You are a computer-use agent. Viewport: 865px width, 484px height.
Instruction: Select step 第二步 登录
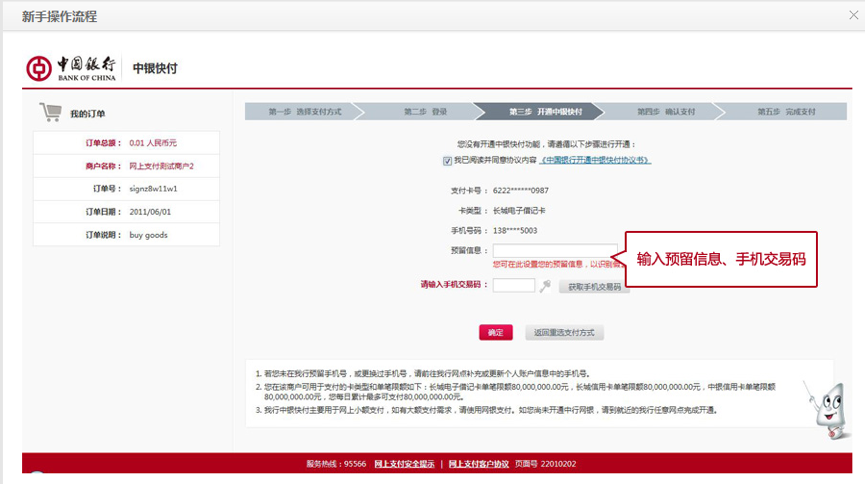click(x=425, y=111)
